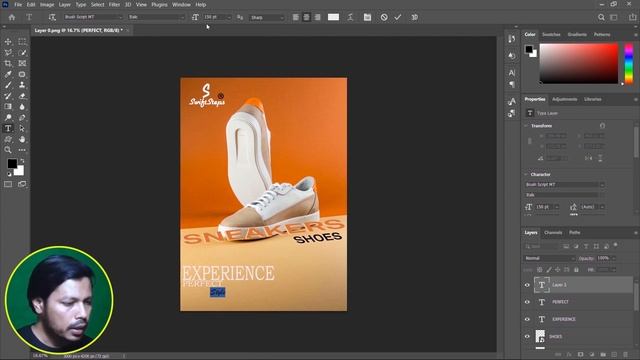The width and height of the screenshot is (640, 360).
Task: Select the Clone Stamp tool
Action: (x=22, y=85)
